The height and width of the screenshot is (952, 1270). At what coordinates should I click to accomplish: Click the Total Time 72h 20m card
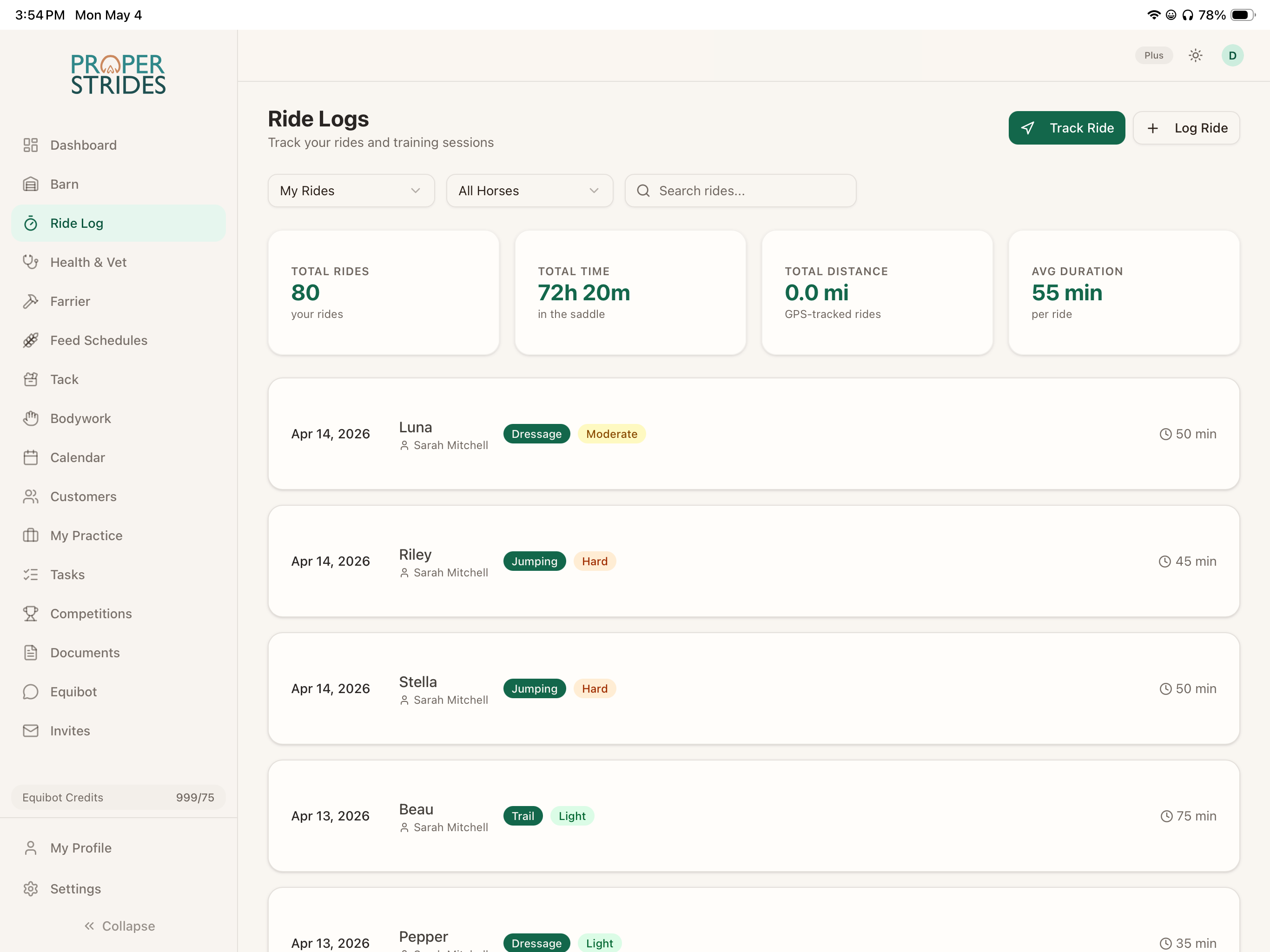pyautogui.click(x=630, y=293)
